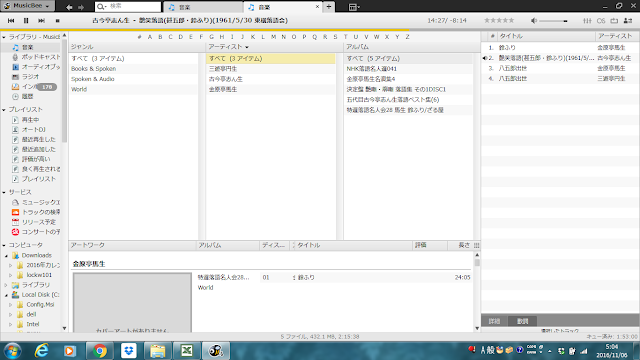Open リリース予定 in services
This screenshot has height=360, width=640.
[x=34, y=222]
